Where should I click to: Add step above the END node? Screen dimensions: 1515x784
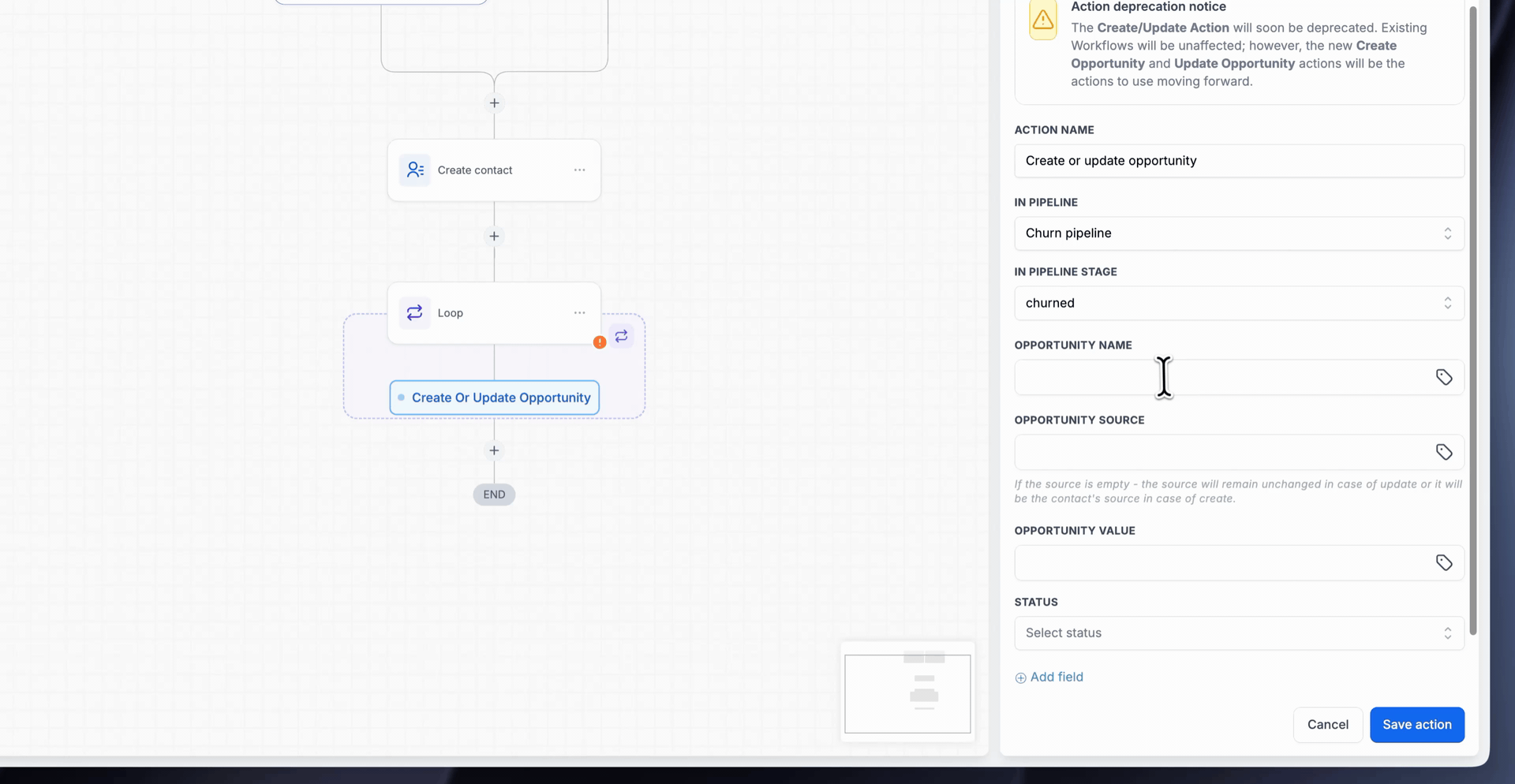point(494,450)
